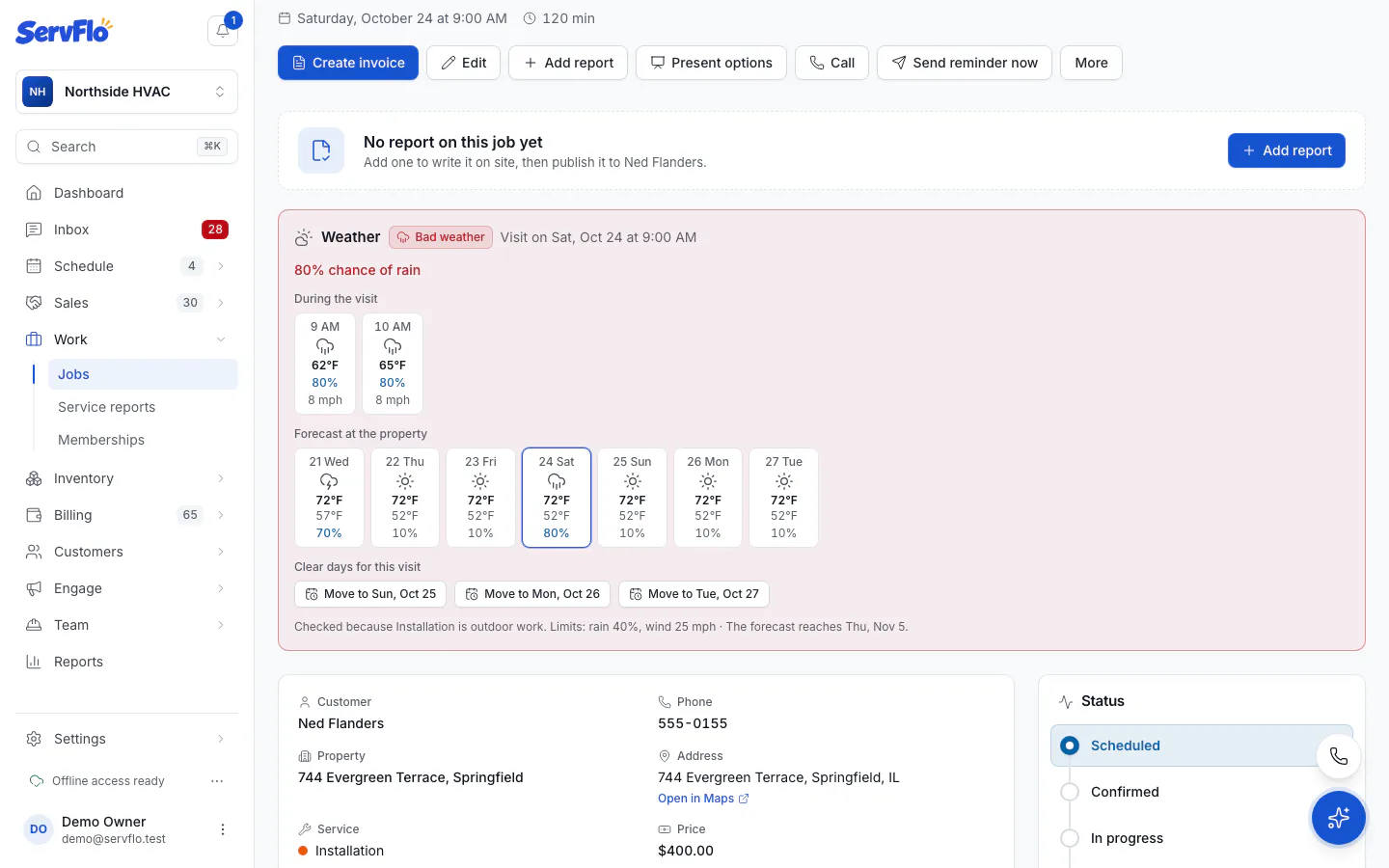Screen dimensions: 1389x868
Task: Move visit to Sun, Oct 25
Action: 370,594
